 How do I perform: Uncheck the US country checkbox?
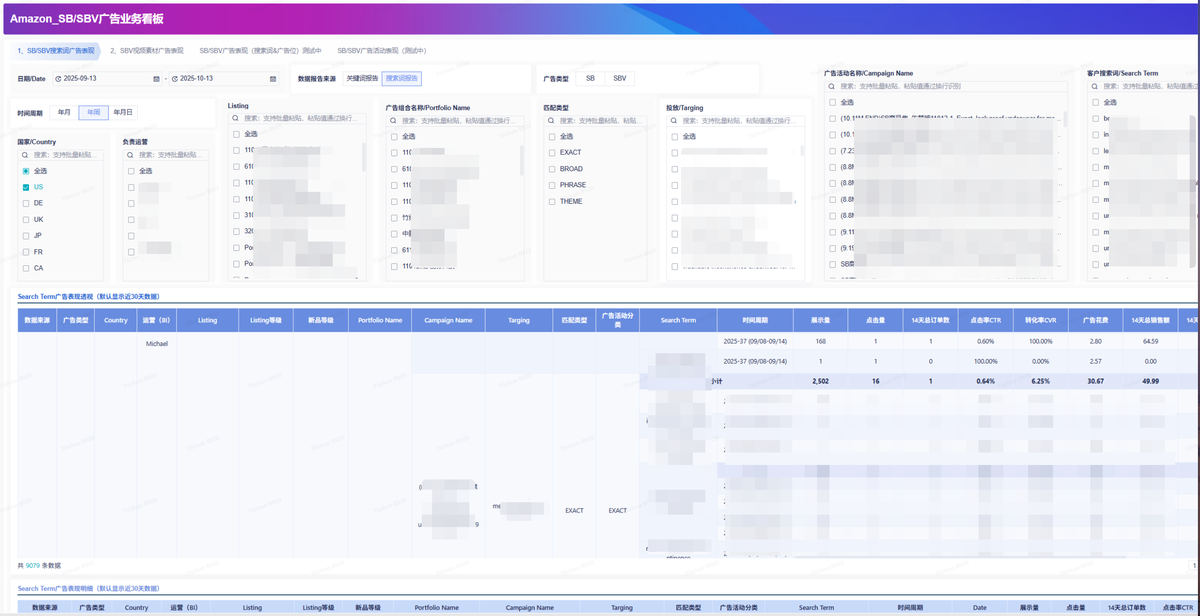click(26, 187)
